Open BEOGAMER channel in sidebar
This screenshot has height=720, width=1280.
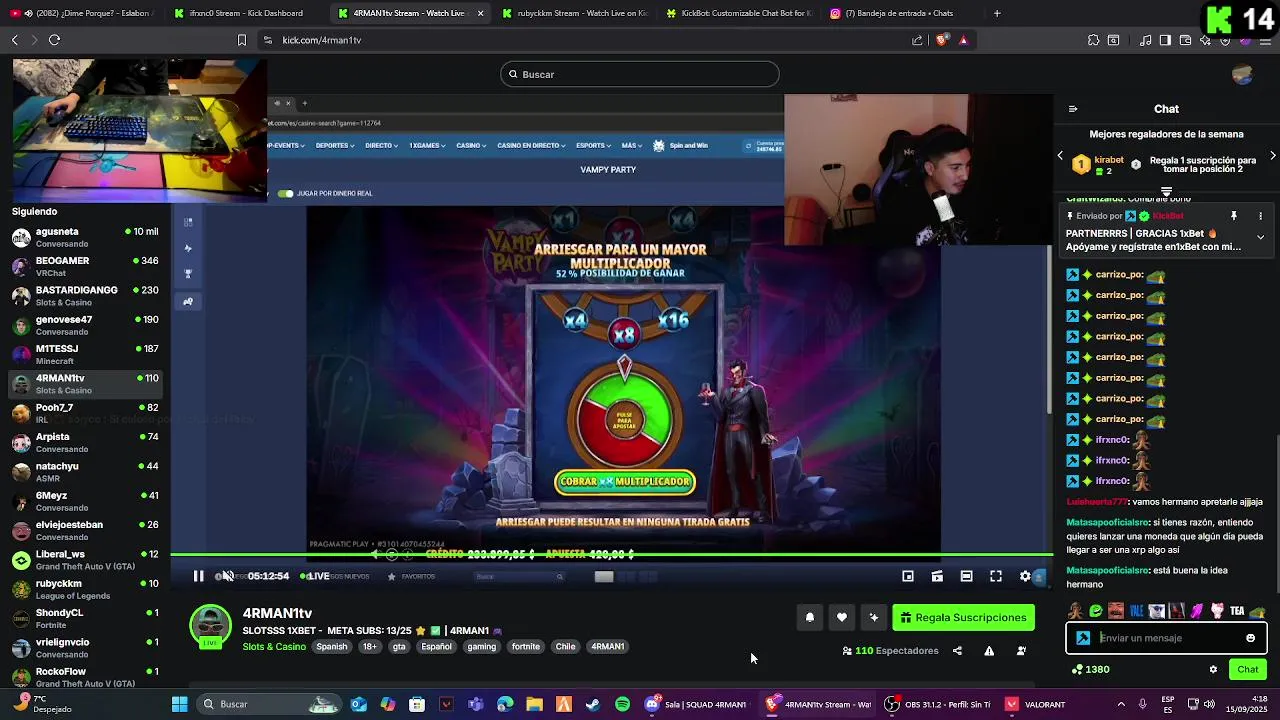pyautogui.click(x=85, y=266)
